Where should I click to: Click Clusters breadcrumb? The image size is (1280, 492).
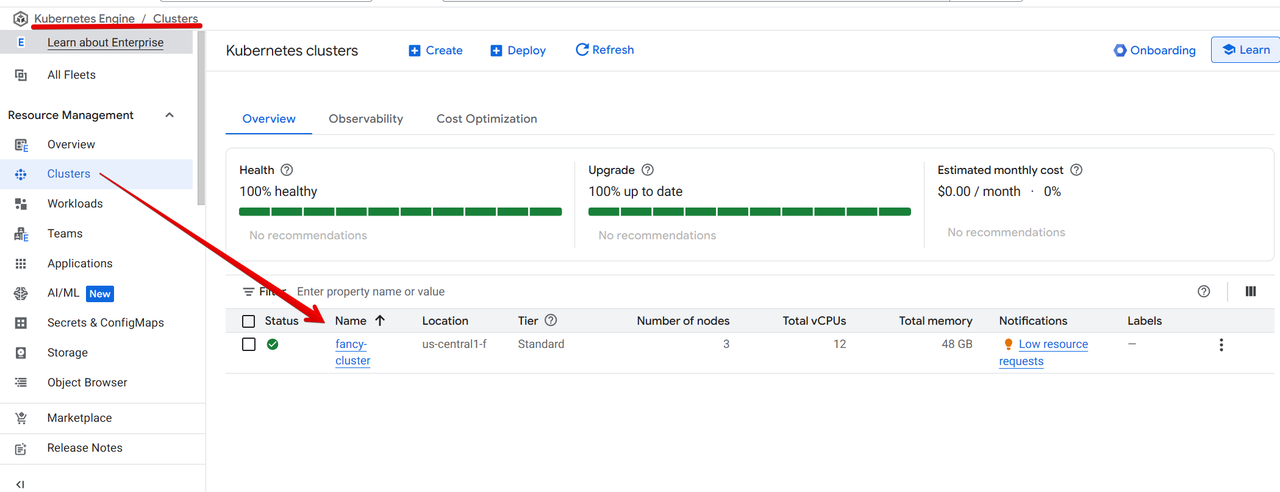tap(176, 19)
